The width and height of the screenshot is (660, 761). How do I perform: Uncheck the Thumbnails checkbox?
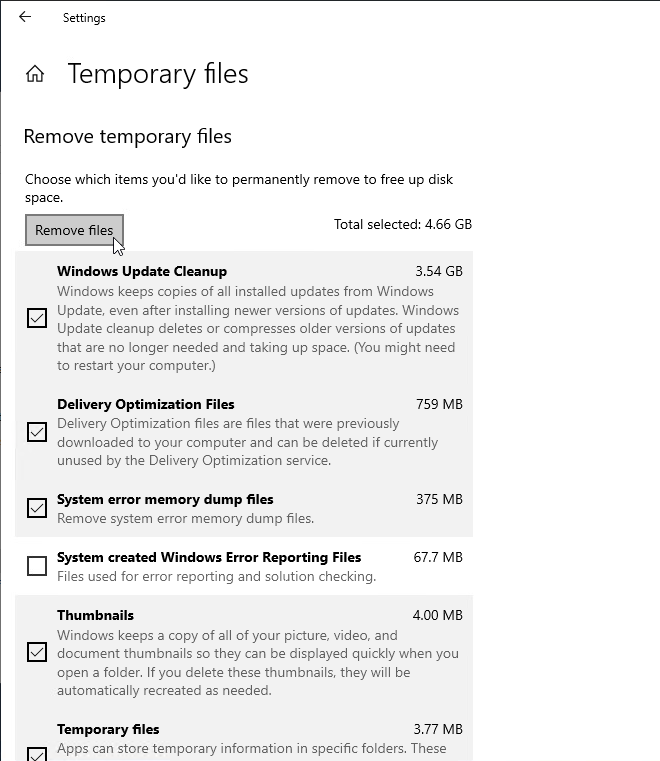click(x=37, y=652)
